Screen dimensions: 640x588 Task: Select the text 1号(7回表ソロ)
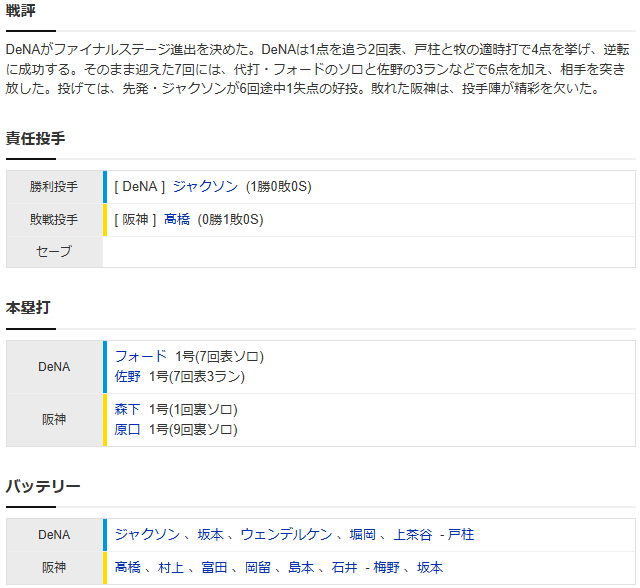(x=220, y=356)
